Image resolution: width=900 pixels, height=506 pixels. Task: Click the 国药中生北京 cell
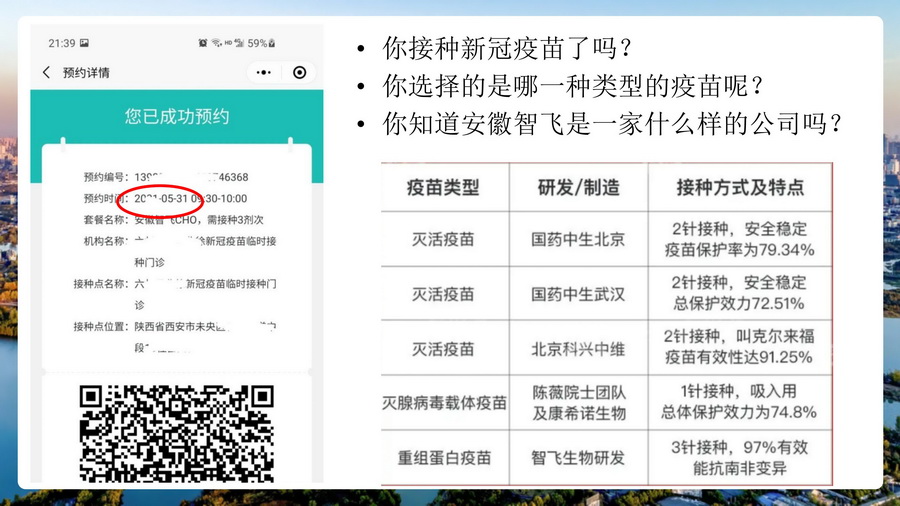(579, 239)
